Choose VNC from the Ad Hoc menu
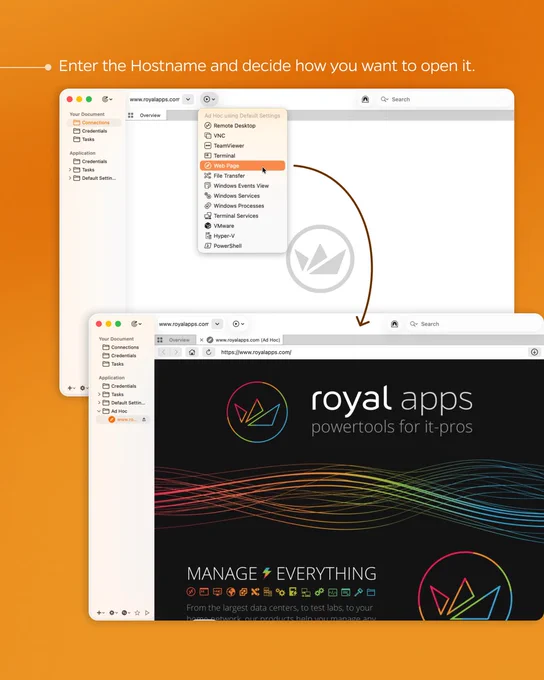This screenshot has height=680, width=544. pyautogui.click(x=242, y=136)
